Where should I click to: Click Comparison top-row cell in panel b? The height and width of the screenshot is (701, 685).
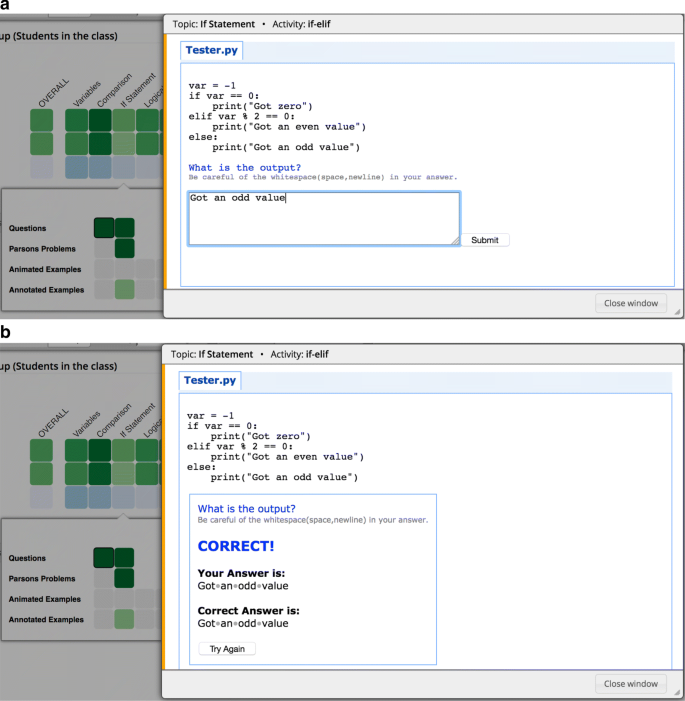point(100,450)
